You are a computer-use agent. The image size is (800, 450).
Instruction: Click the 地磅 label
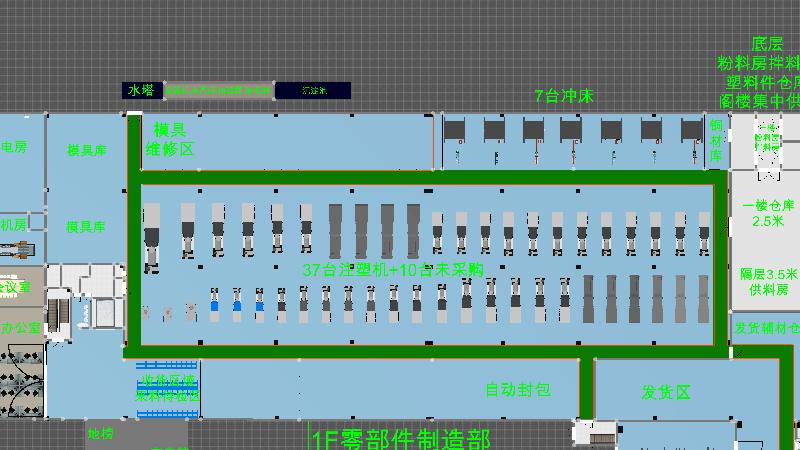(x=101, y=434)
